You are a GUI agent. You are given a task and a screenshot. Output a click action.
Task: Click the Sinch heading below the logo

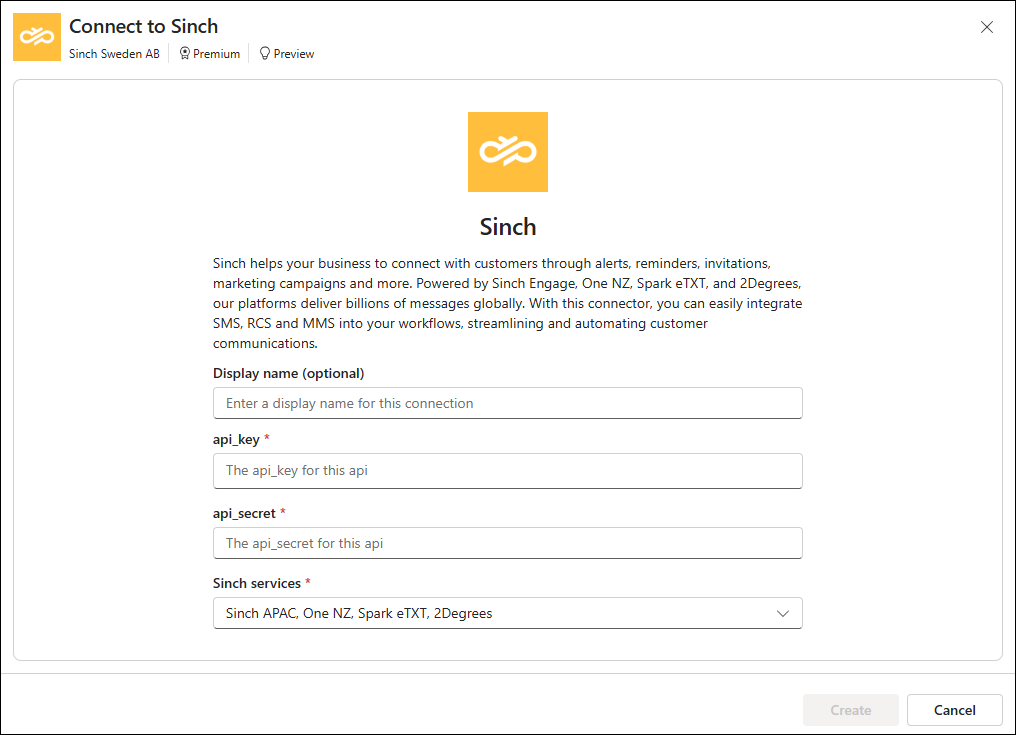tap(508, 227)
